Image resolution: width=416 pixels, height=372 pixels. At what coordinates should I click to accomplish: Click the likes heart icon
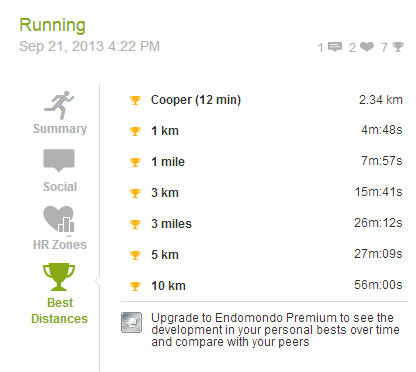pyautogui.click(x=367, y=47)
